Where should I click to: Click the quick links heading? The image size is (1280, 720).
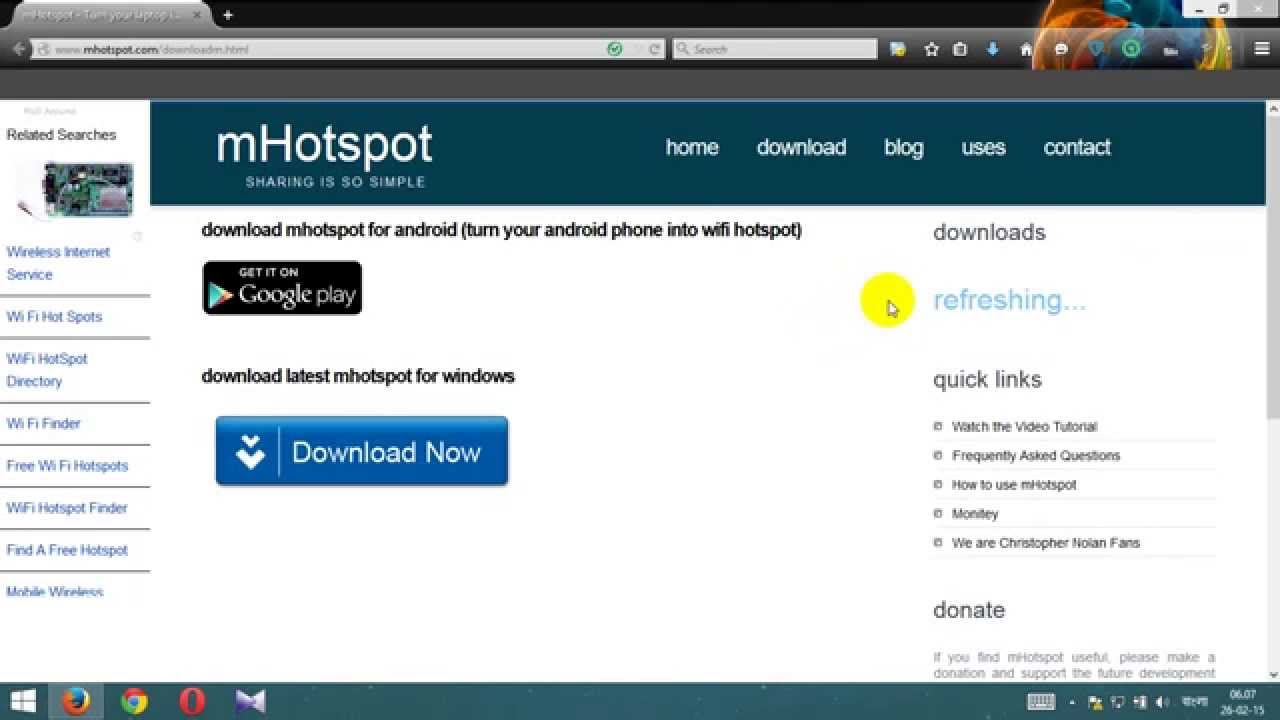(987, 379)
